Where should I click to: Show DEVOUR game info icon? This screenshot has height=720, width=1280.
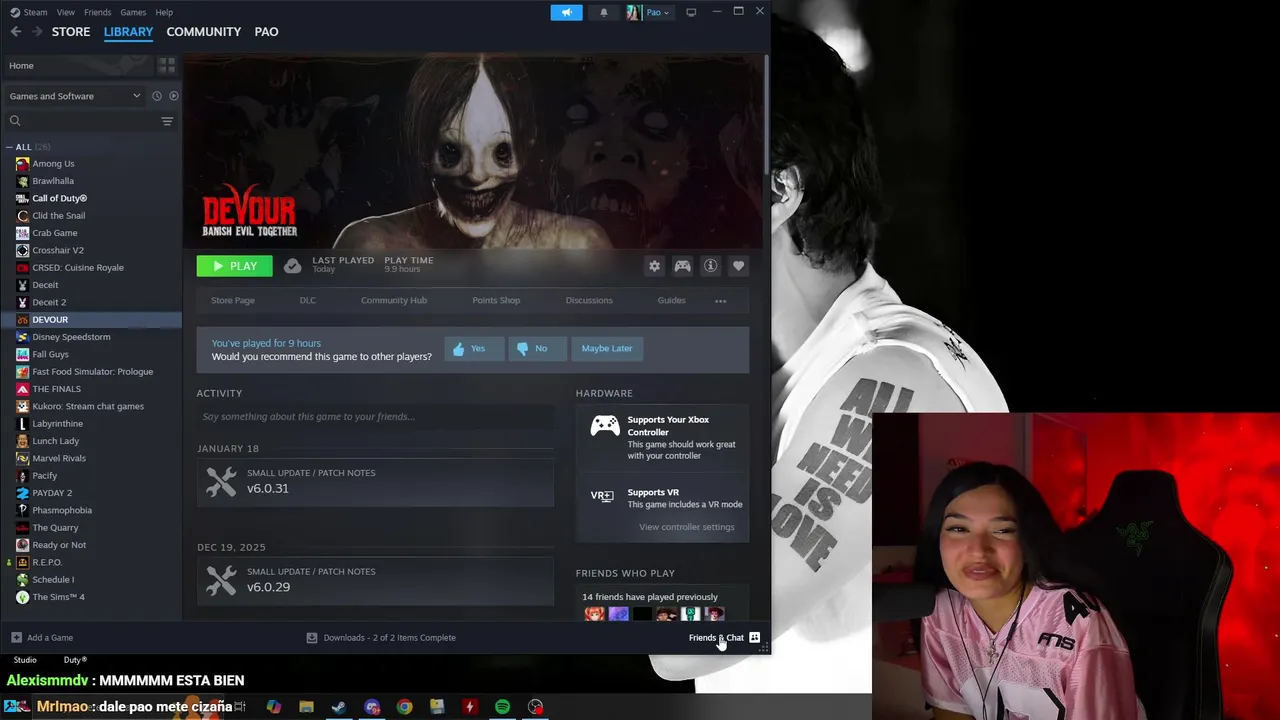tap(710, 266)
